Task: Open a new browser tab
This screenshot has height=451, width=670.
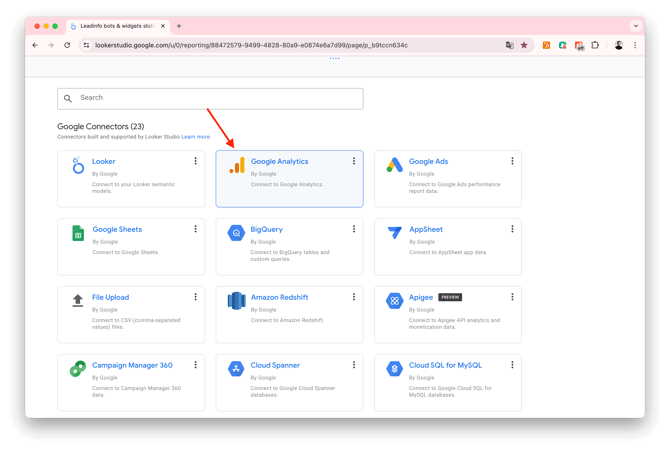Action: tap(179, 26)
